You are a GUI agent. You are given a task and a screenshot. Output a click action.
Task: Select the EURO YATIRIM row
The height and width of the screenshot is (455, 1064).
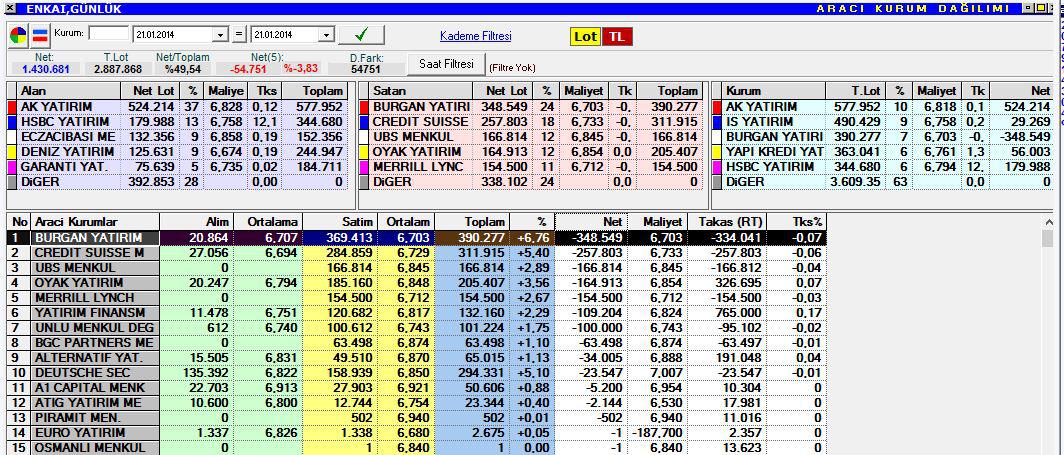pyautogui.click(x=417, y=433)
